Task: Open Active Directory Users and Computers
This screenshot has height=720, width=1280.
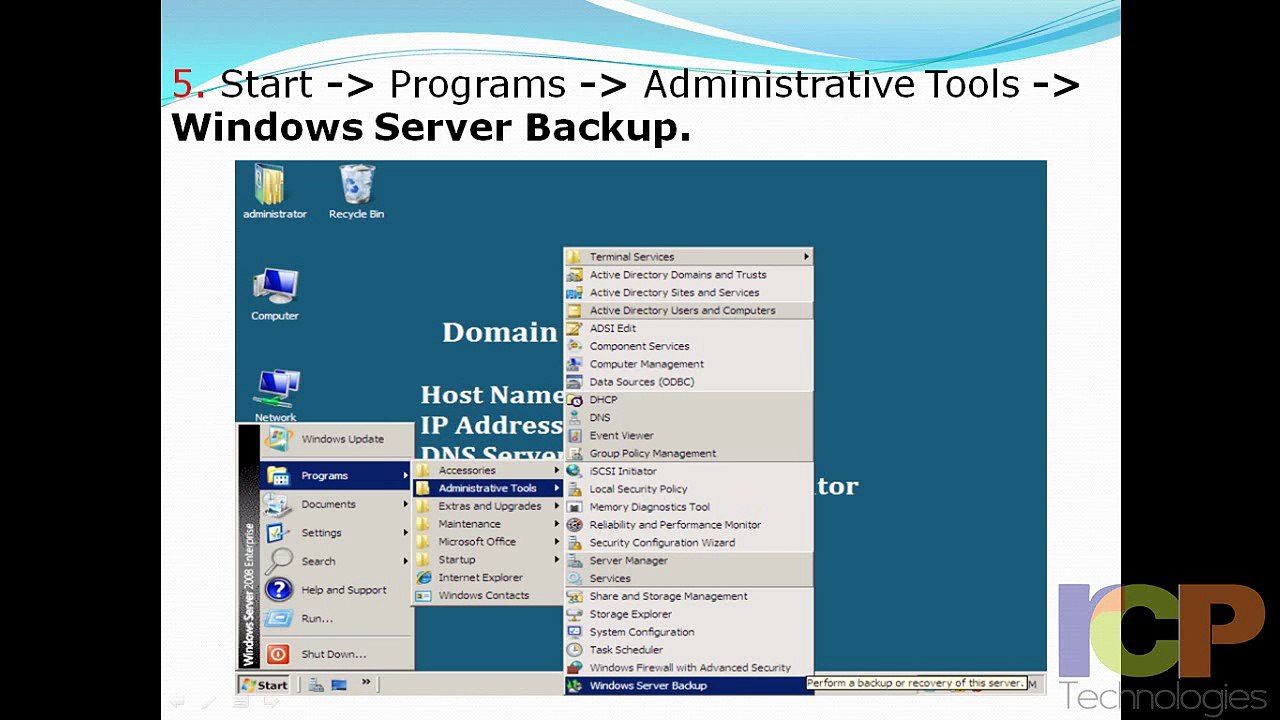Action: click(688, 311)
